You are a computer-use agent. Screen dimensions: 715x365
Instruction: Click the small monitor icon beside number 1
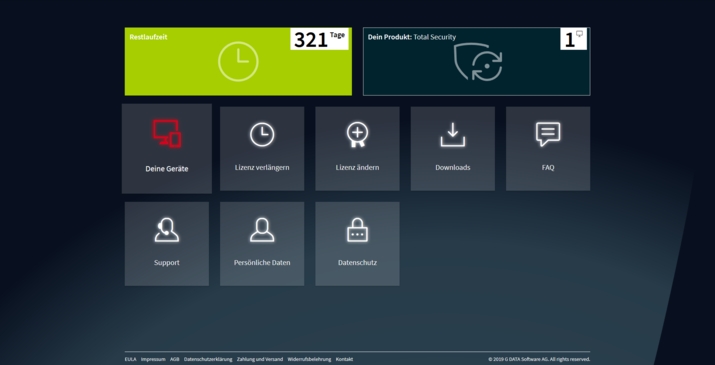pos(580,34)
